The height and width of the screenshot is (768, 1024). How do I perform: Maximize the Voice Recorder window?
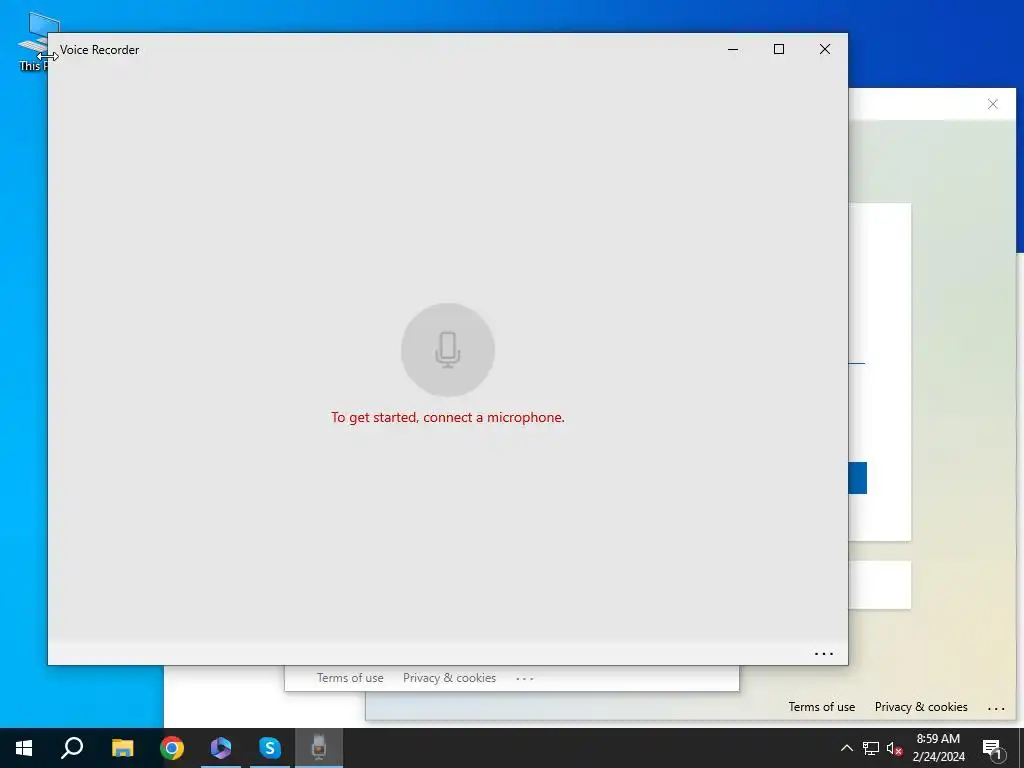click(x=778, y=50)
